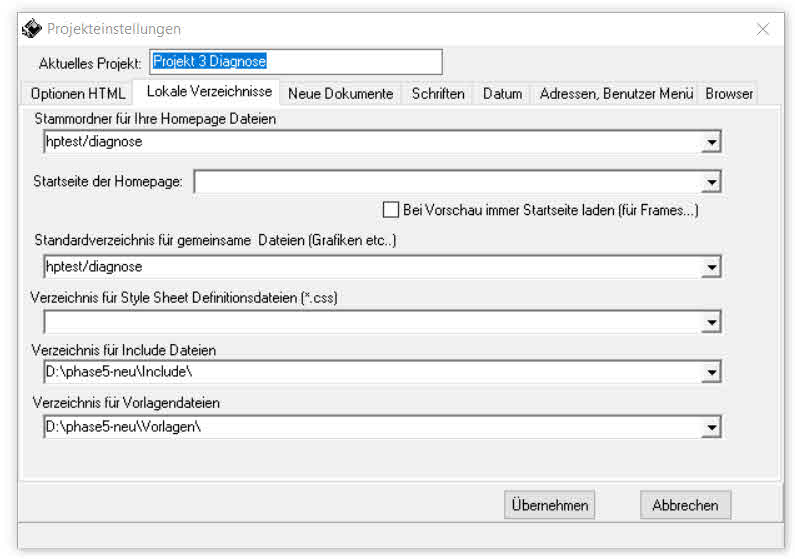Click the Übernehmen button
The width and height of the screenshot is (795, 559).
coord(549,505)
